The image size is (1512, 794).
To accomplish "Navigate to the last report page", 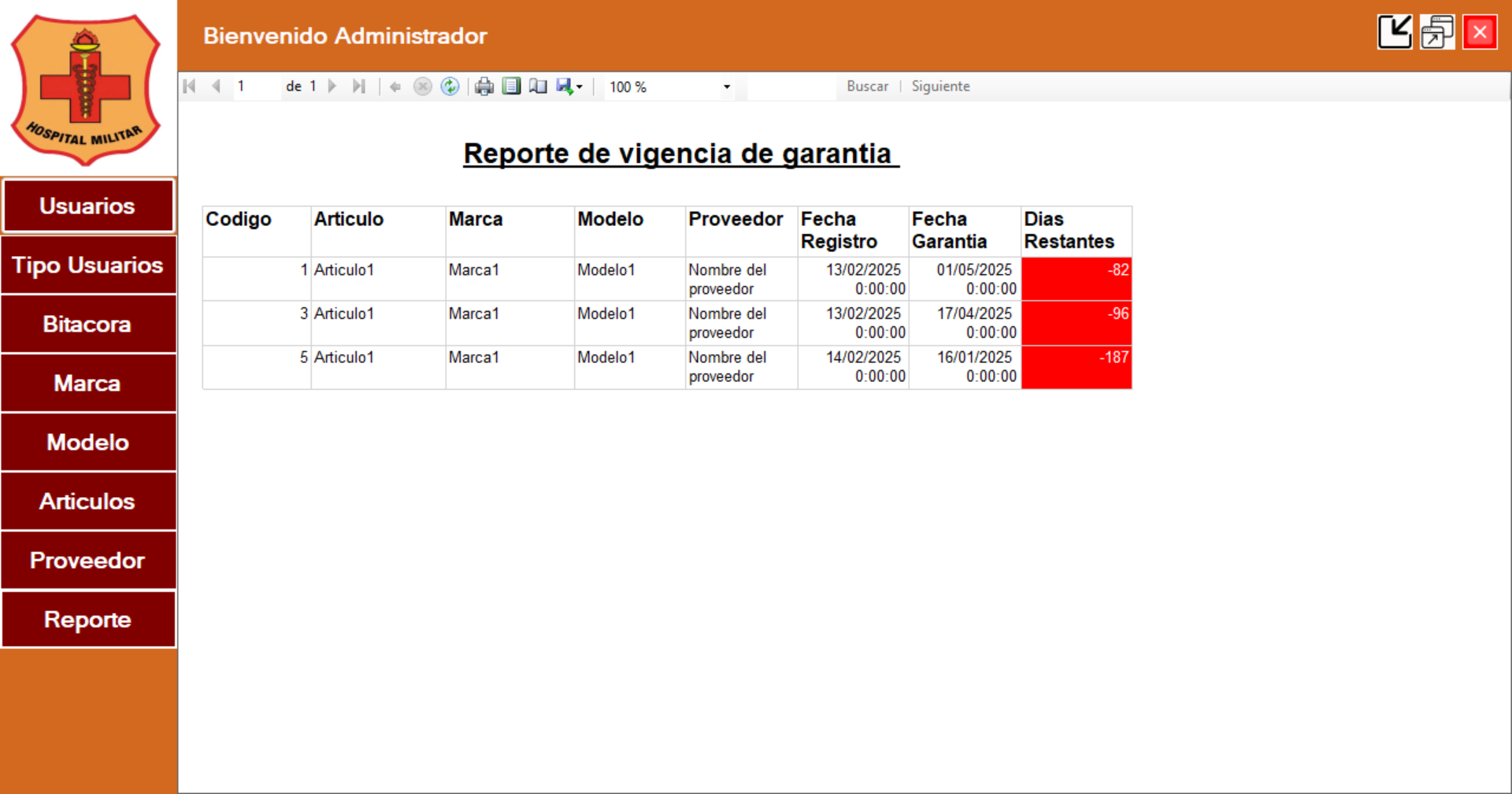I will pyautogui.click(x=359, y=87).
